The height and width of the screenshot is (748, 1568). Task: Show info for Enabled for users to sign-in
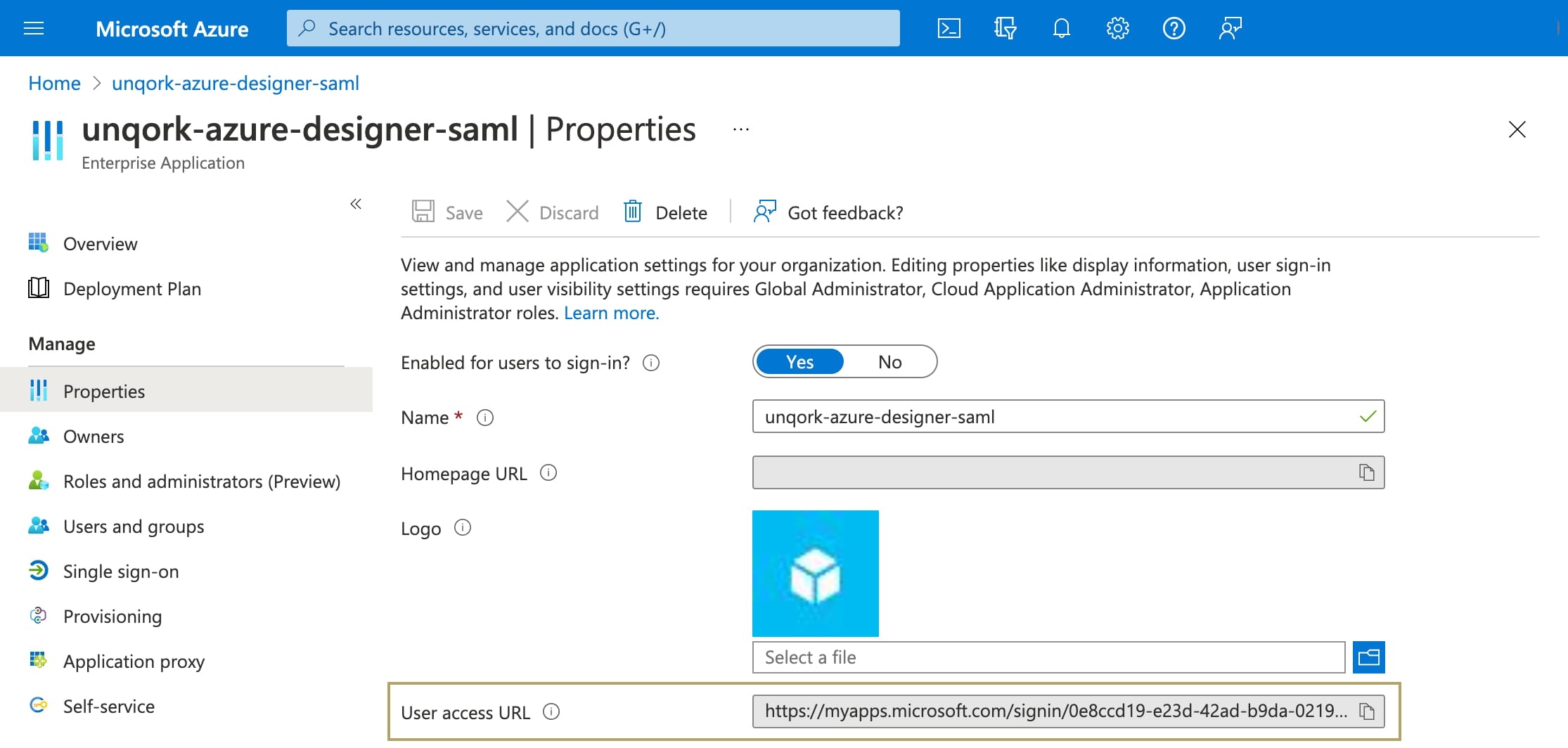651,363
